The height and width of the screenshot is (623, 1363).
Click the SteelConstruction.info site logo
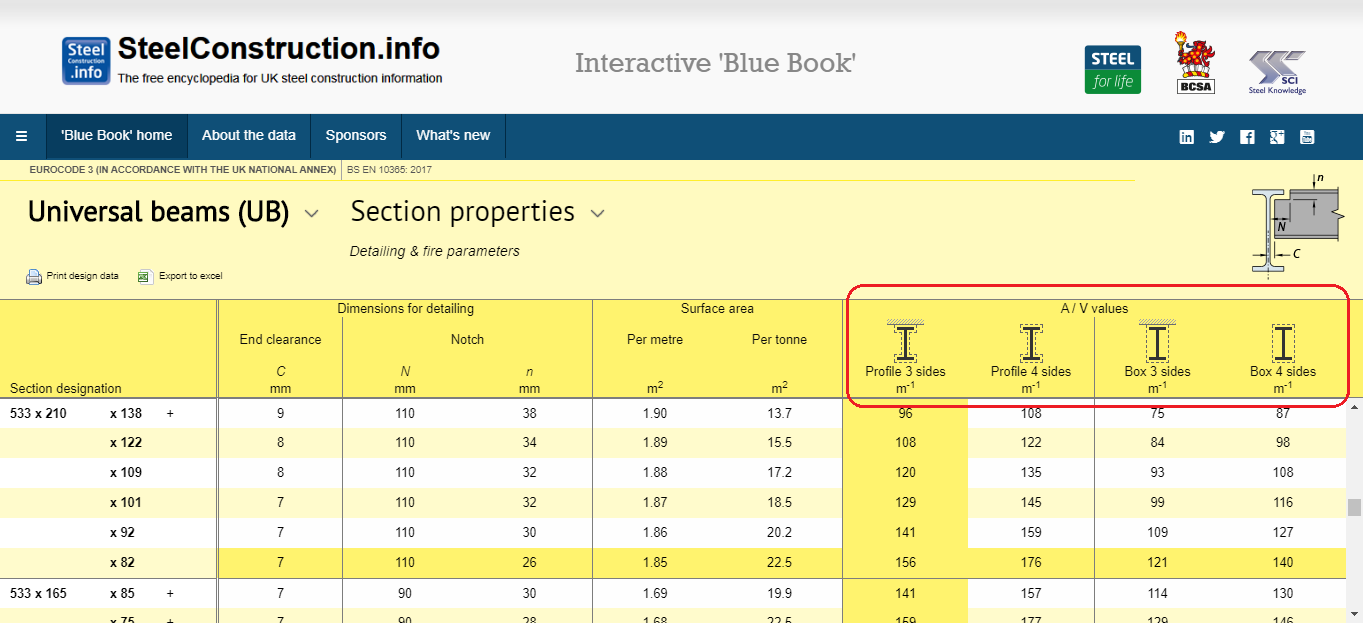tap(86, 60)
